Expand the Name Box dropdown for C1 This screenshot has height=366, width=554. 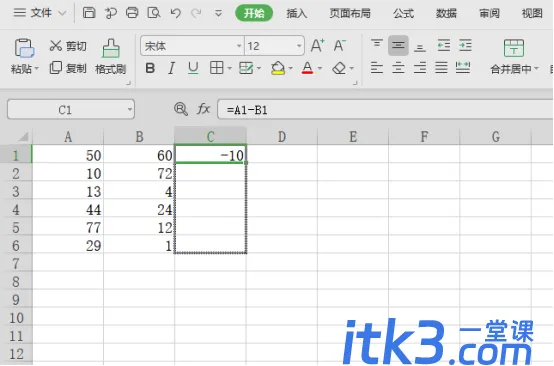[130, 110]
